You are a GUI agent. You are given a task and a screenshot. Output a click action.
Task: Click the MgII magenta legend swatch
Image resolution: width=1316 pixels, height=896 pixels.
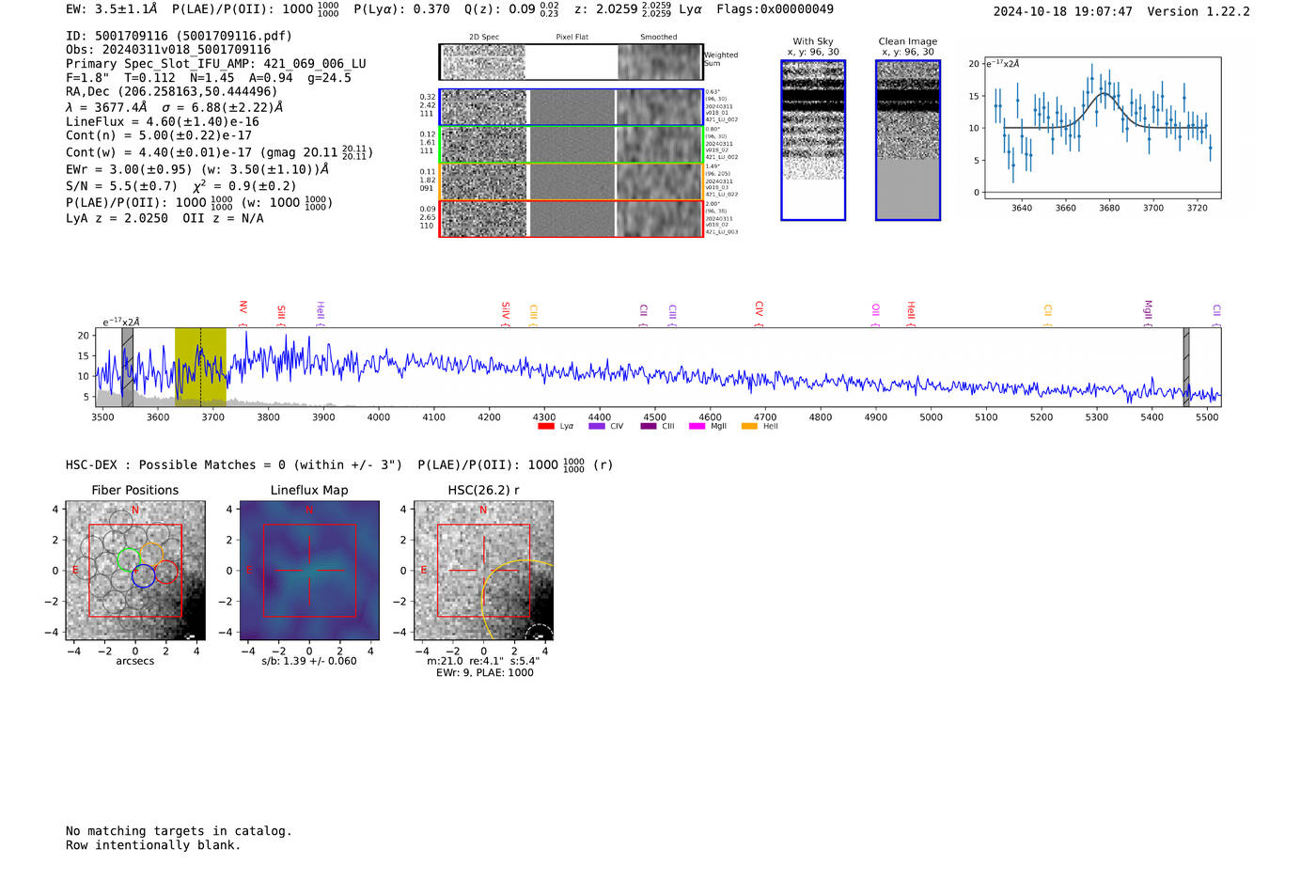pos(697,426)
